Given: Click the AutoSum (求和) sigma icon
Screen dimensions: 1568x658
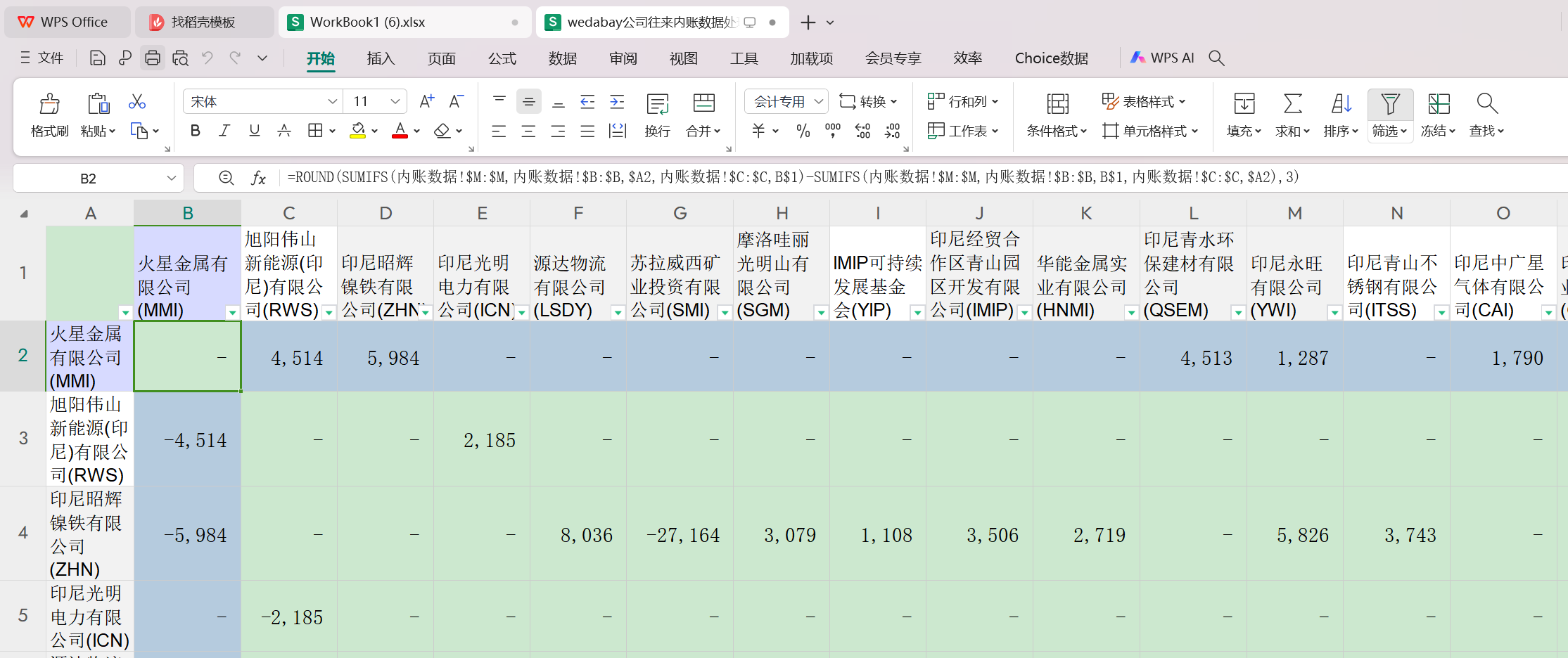Looking at the screenshot, I should coord(1293,104).
